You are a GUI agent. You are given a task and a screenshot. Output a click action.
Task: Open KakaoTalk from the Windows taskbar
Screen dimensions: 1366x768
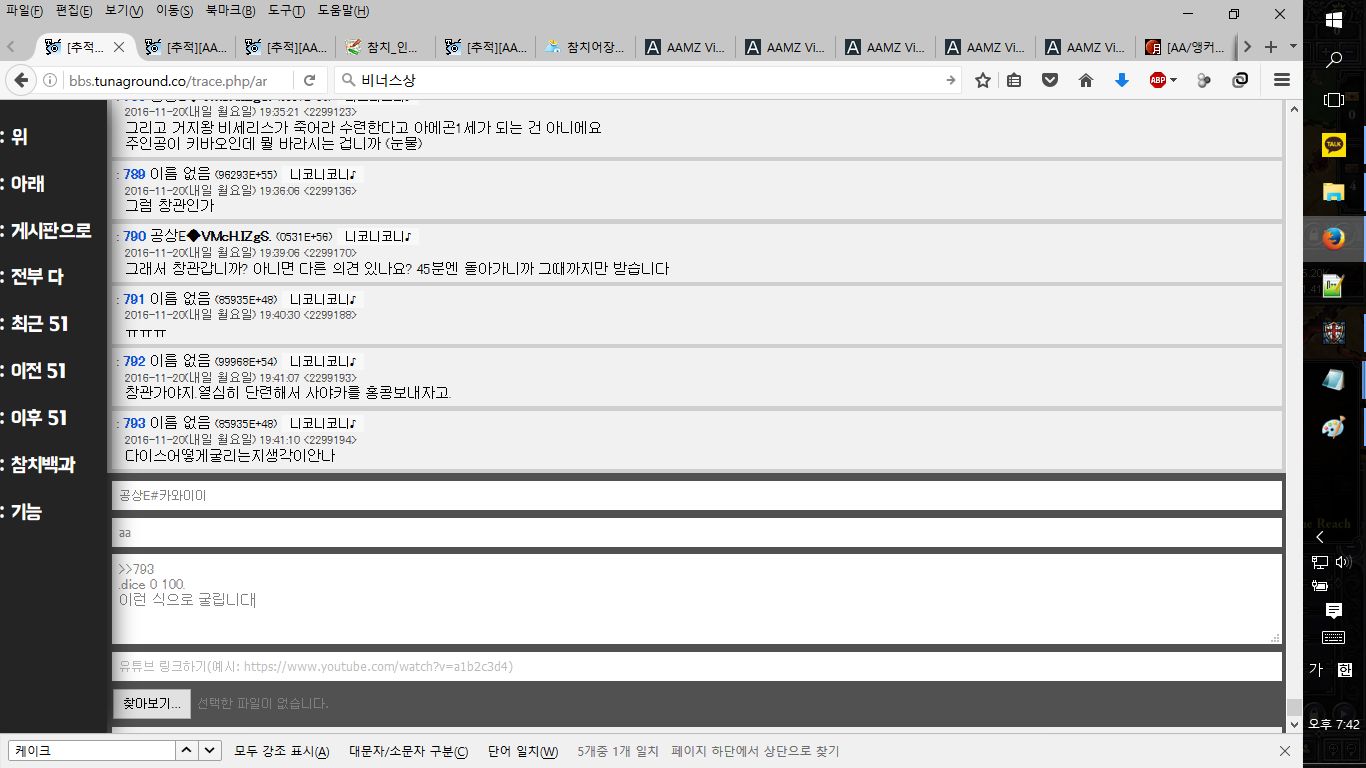click(x=1333, y=146)
